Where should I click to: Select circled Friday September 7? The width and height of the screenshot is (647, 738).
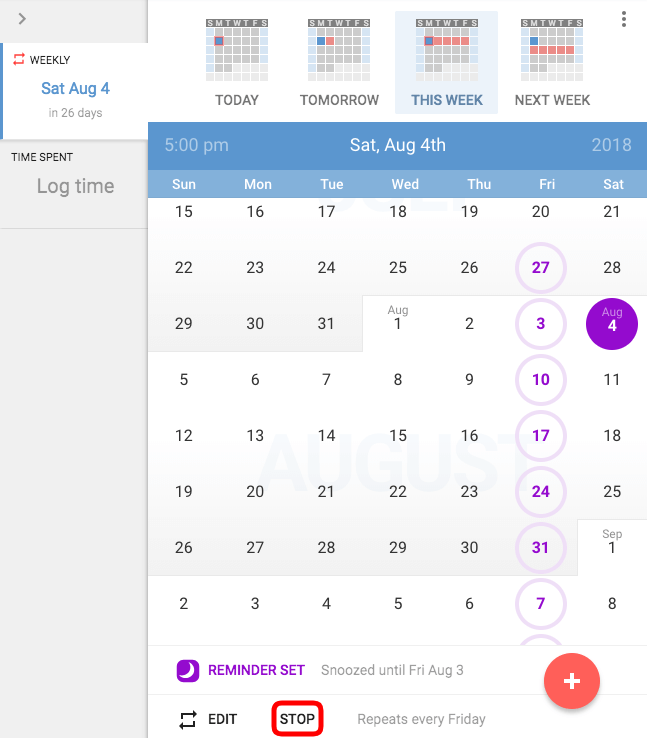coord(541,604)
